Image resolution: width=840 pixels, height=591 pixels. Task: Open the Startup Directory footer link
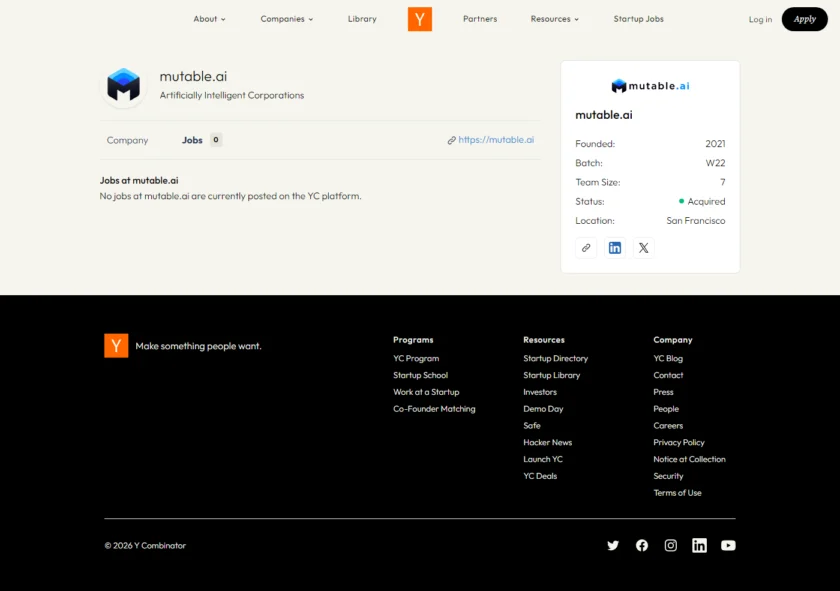(556, 358)
